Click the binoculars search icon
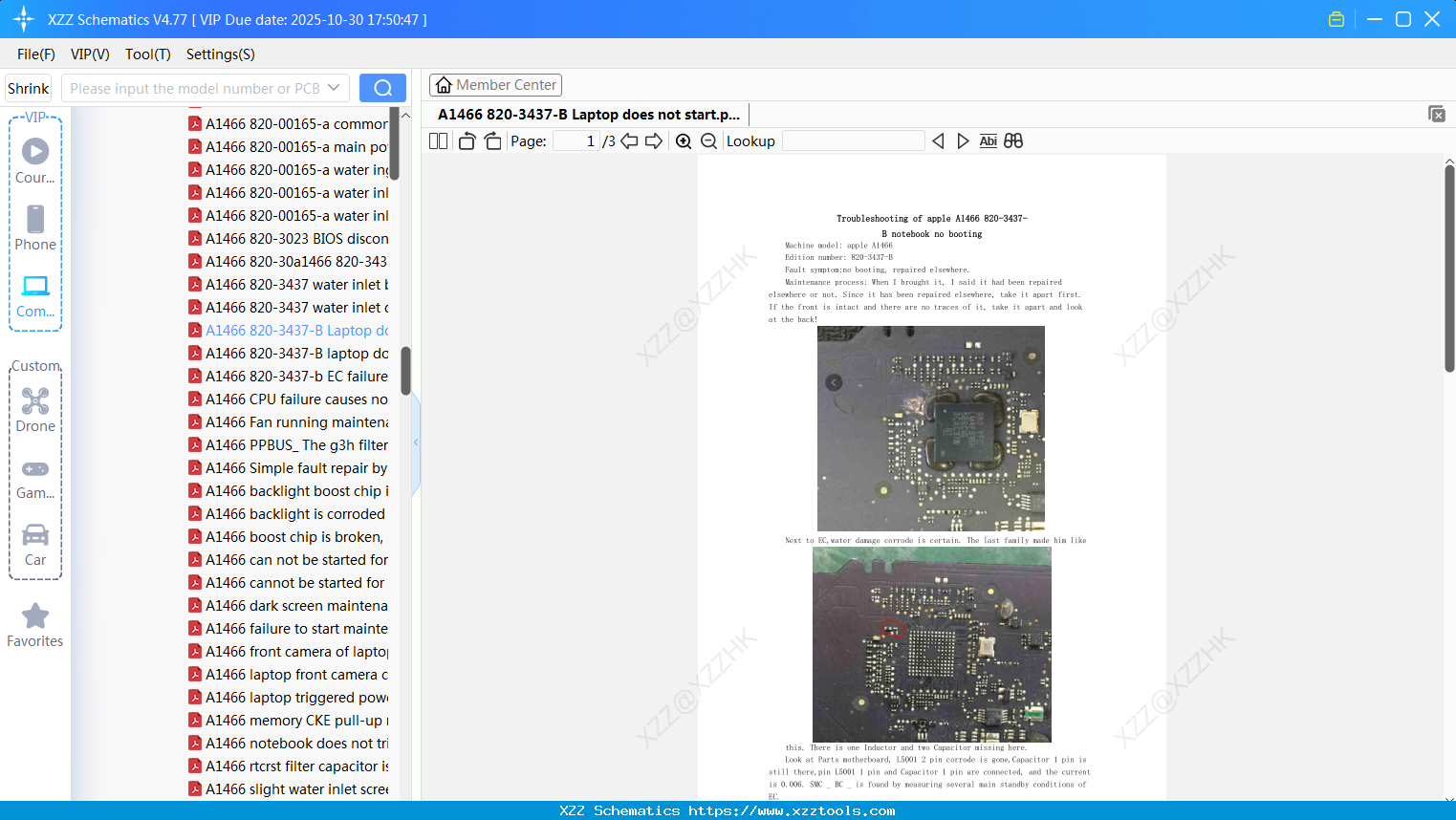 [1013, 140]
